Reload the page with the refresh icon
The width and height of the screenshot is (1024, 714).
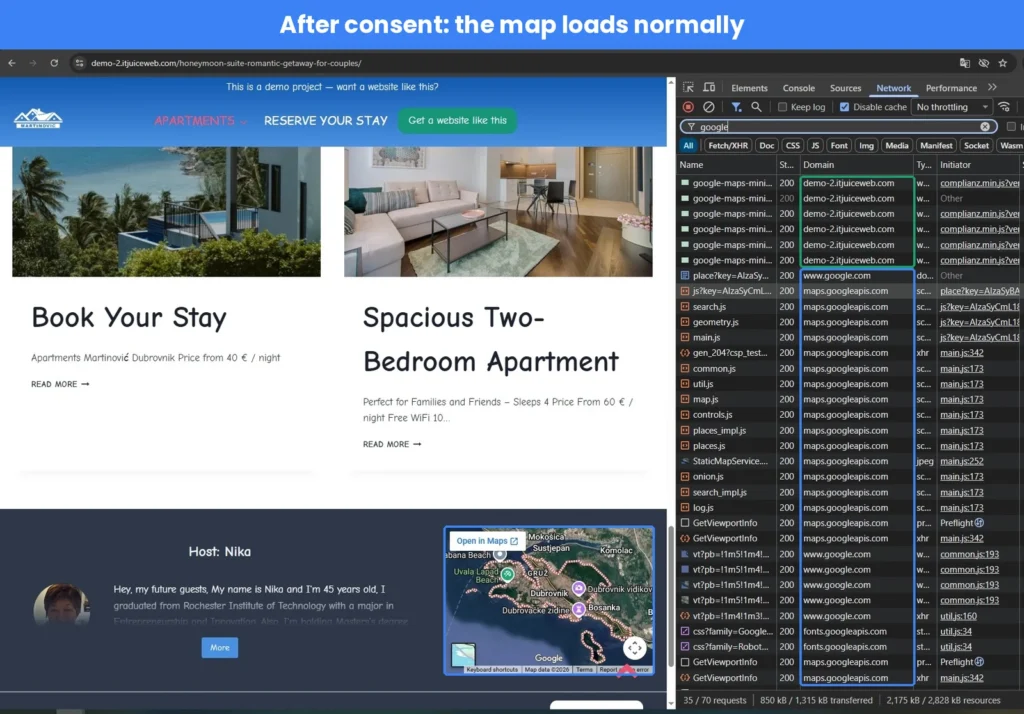(54, 63)
